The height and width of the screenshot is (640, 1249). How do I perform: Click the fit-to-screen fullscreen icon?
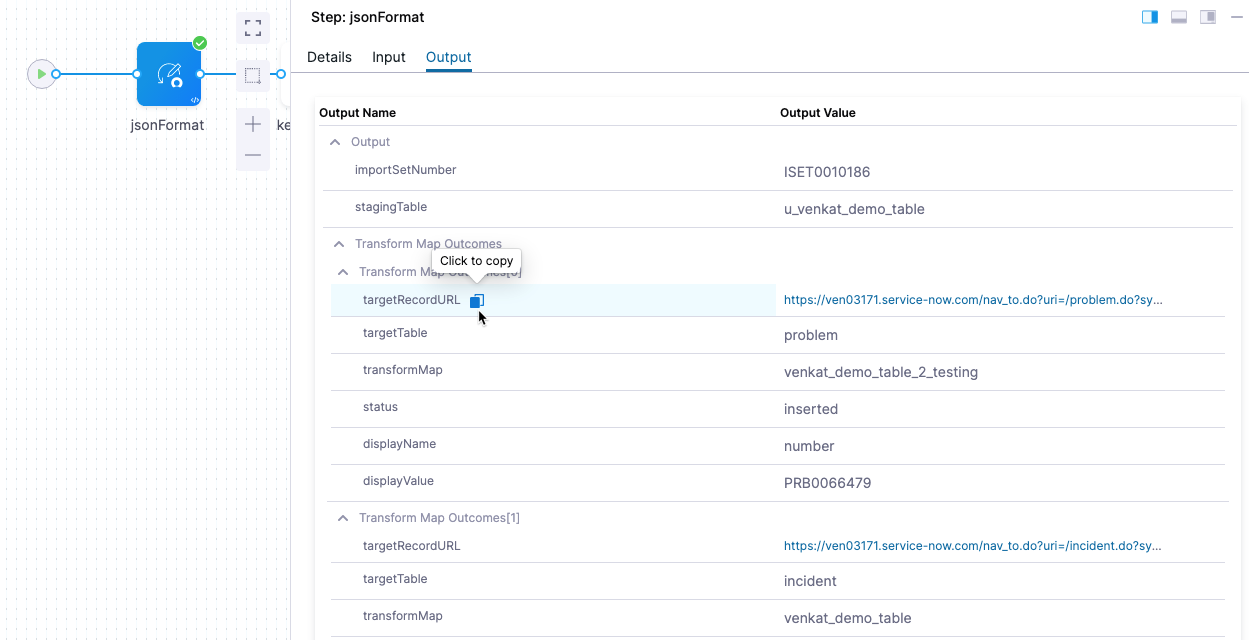[253, 27]
